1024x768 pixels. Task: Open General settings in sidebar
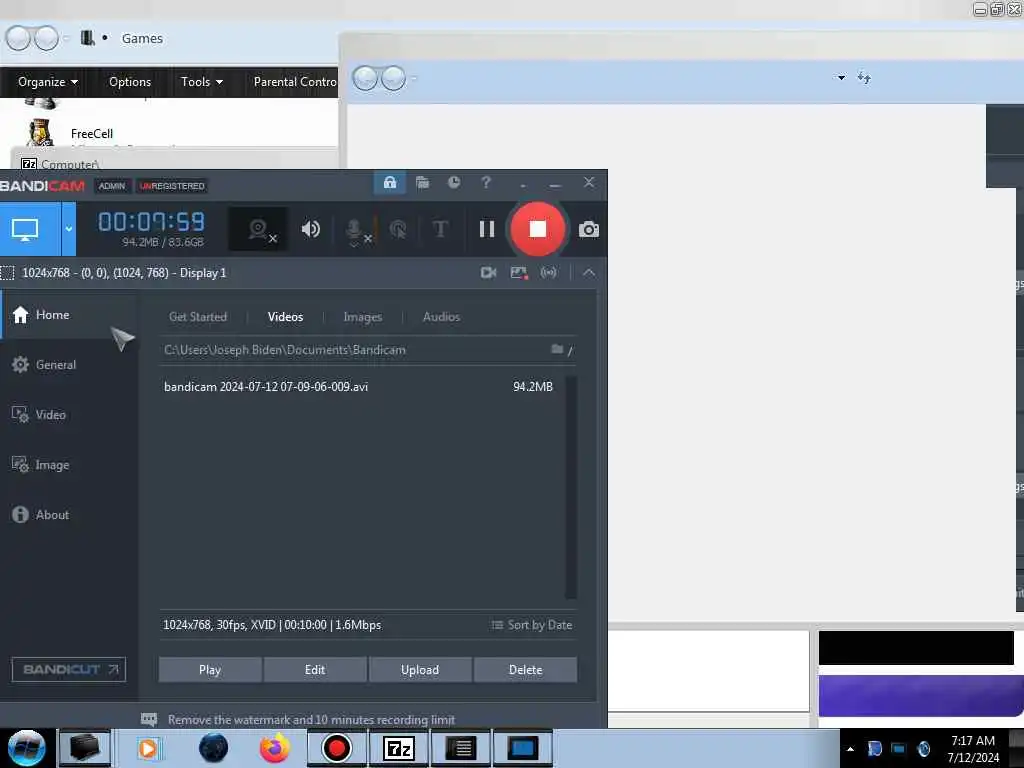tap(69, 364)
